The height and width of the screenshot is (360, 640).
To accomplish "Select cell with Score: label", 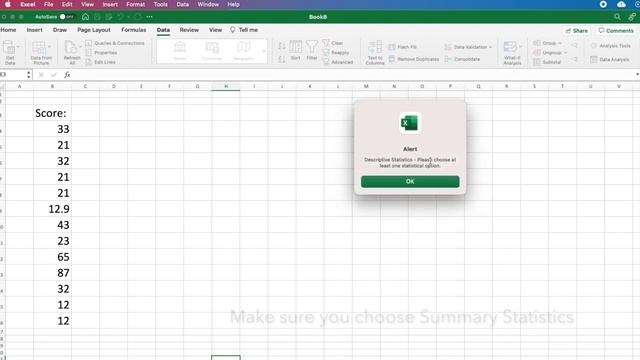I will (52, 113).
